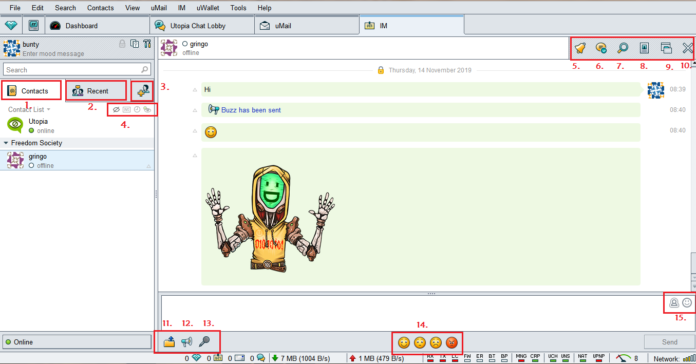Switch to the uMail tab
The height and width of the screenshot is (364, 696).
(307, 26)
